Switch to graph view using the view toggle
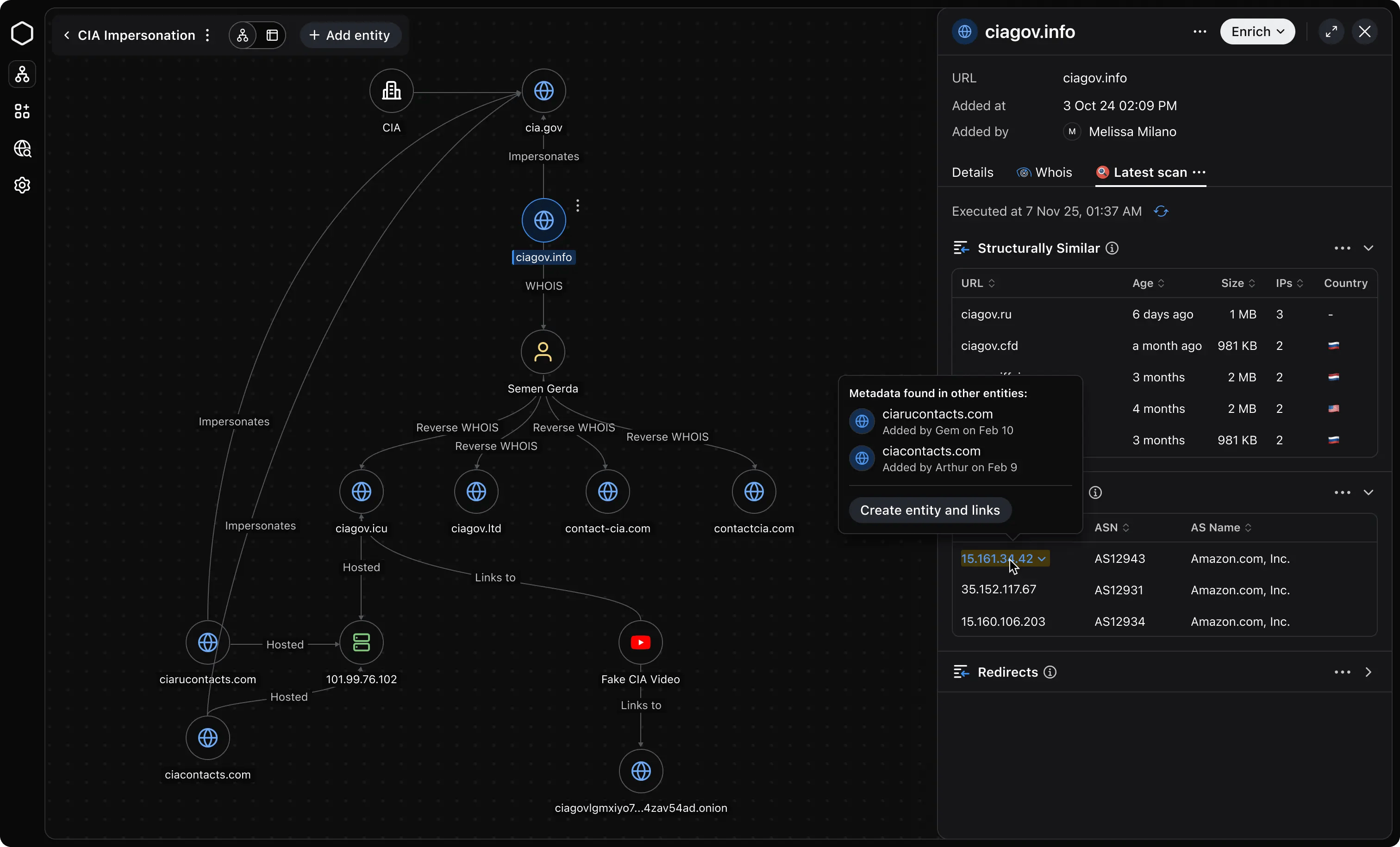The image size is (1400, 847). click(x=243, y=35)
